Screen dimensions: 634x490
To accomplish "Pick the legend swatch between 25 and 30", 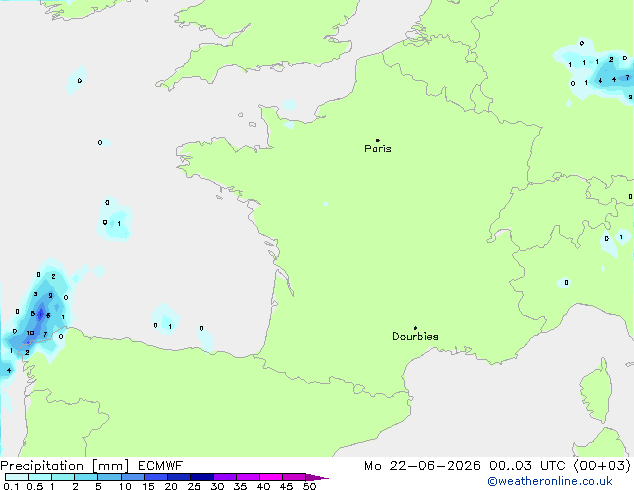I will click(x=201, y=477).
